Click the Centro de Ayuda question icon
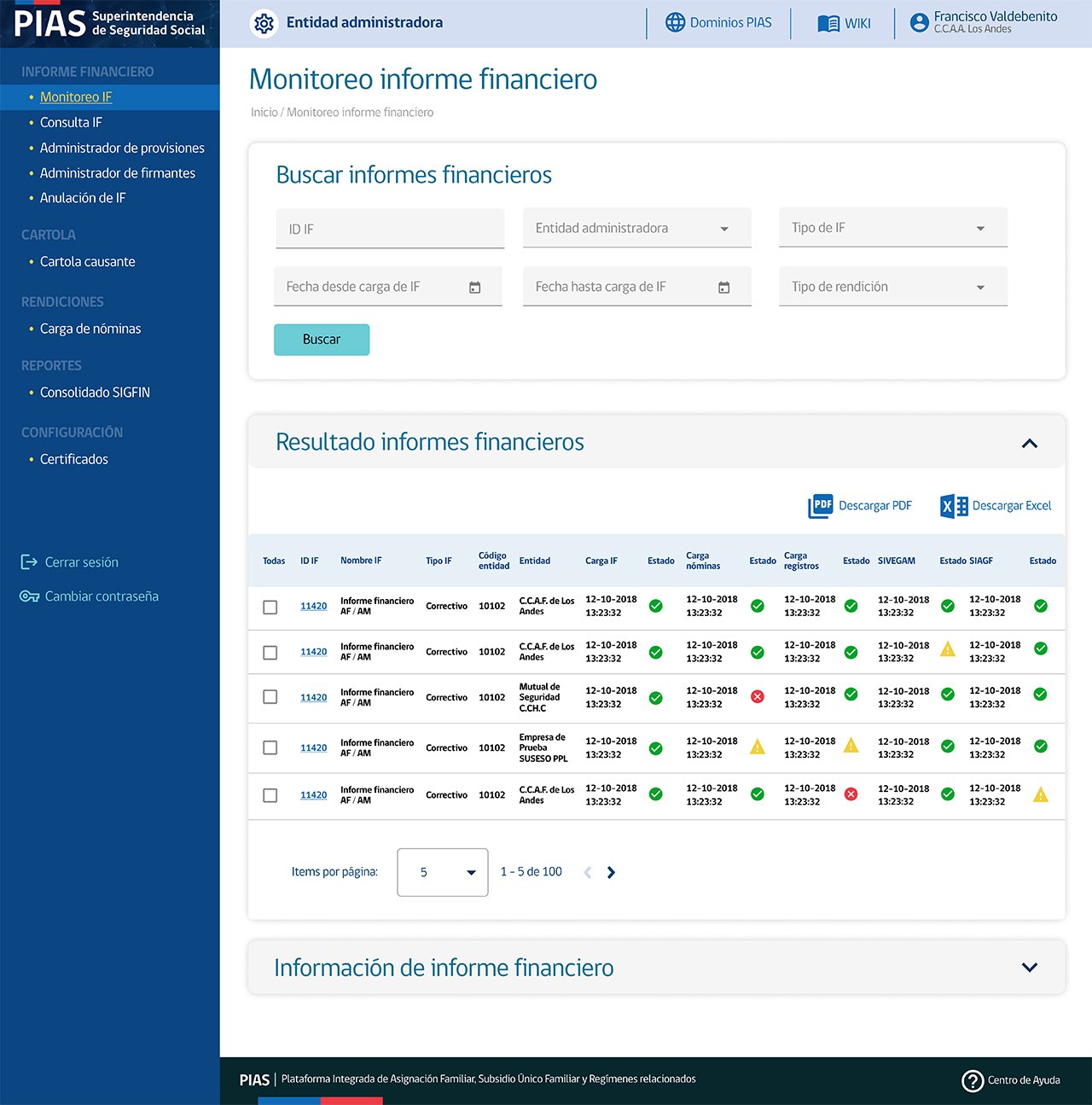Screen dimensions: 1092x1105 [x=973, y=1080]
